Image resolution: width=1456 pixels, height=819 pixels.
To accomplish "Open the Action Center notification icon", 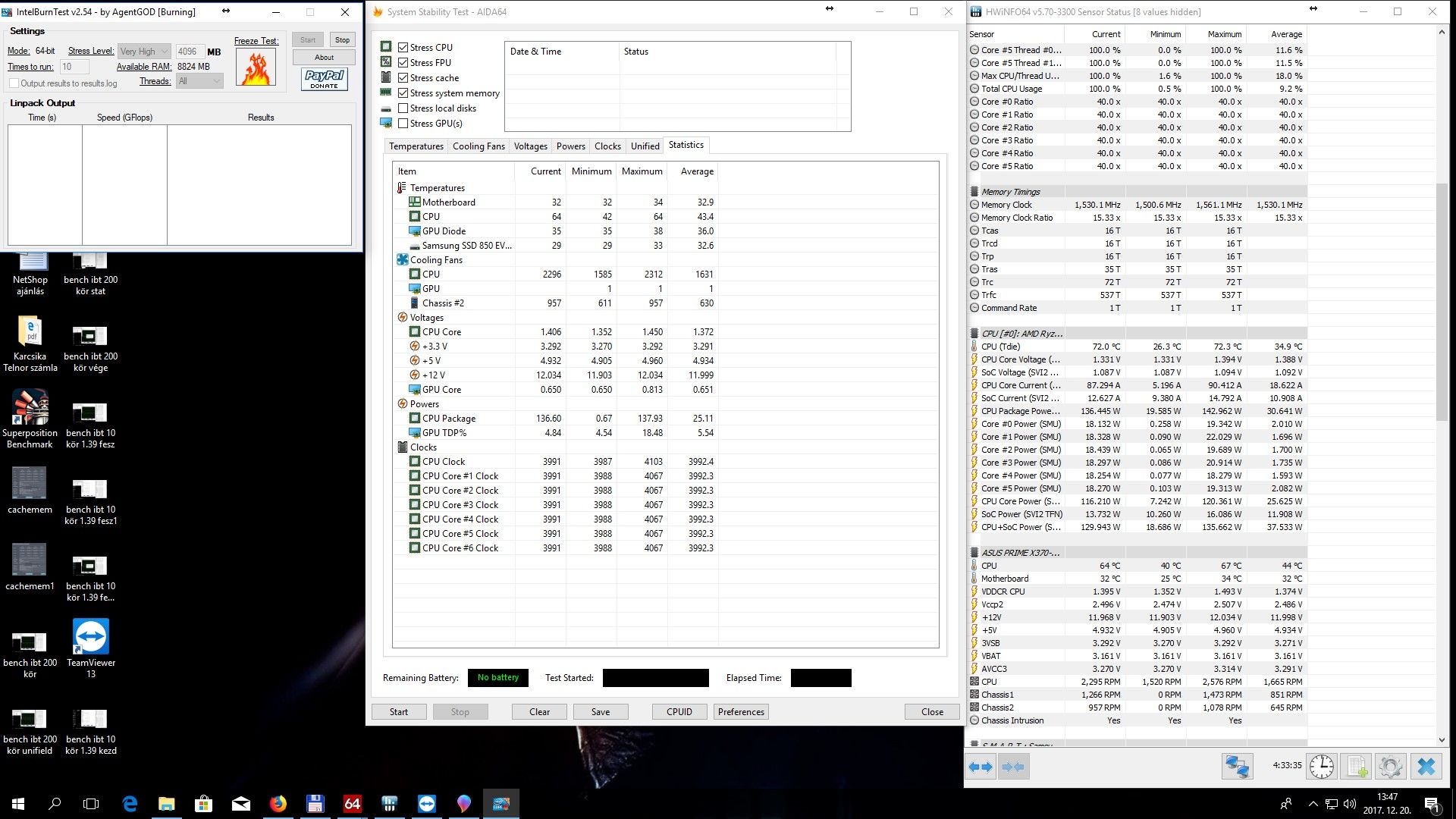I will click(x=1431, y=804).
